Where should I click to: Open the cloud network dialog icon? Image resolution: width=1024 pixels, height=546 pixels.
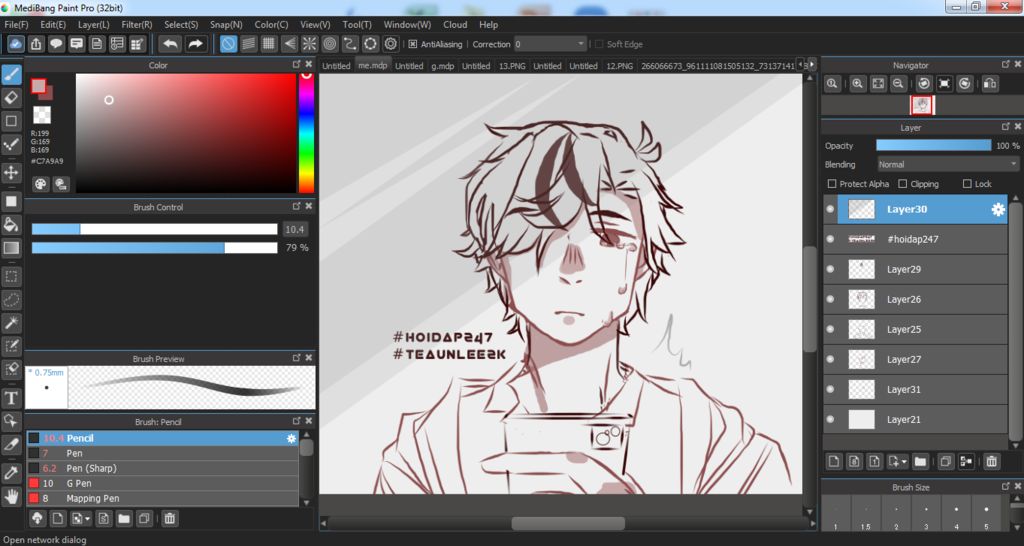pyautogui.click(x=16, y=44)
